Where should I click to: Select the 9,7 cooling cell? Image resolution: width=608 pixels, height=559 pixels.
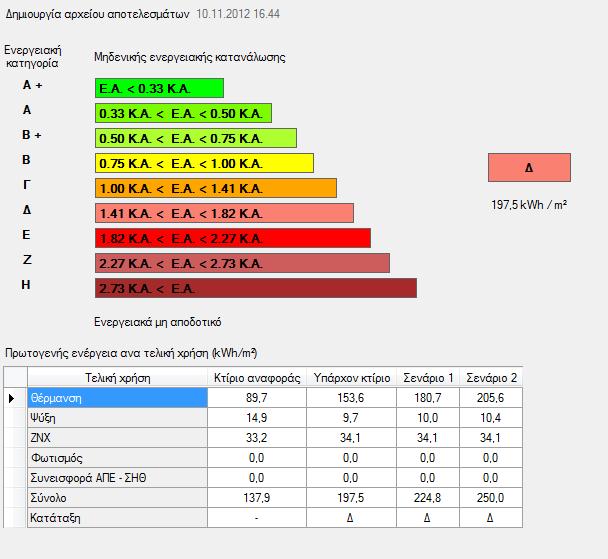click(352, 418)
